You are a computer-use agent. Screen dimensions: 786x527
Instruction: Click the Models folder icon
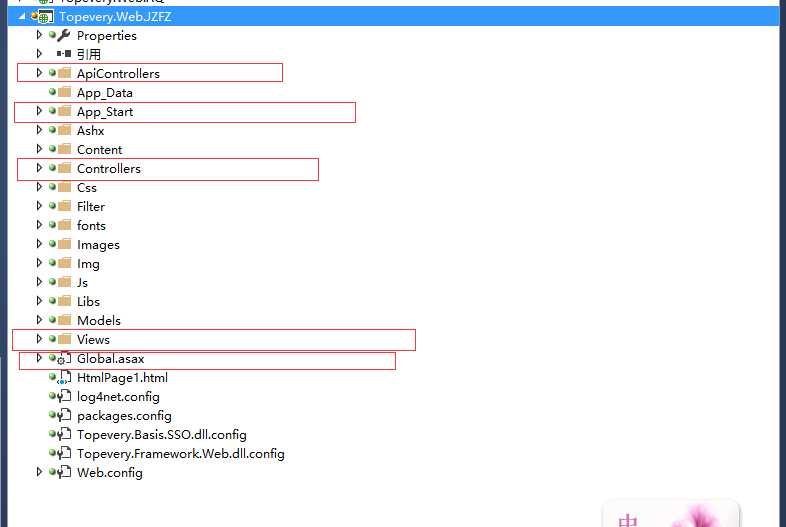click(x=64, y=320)
